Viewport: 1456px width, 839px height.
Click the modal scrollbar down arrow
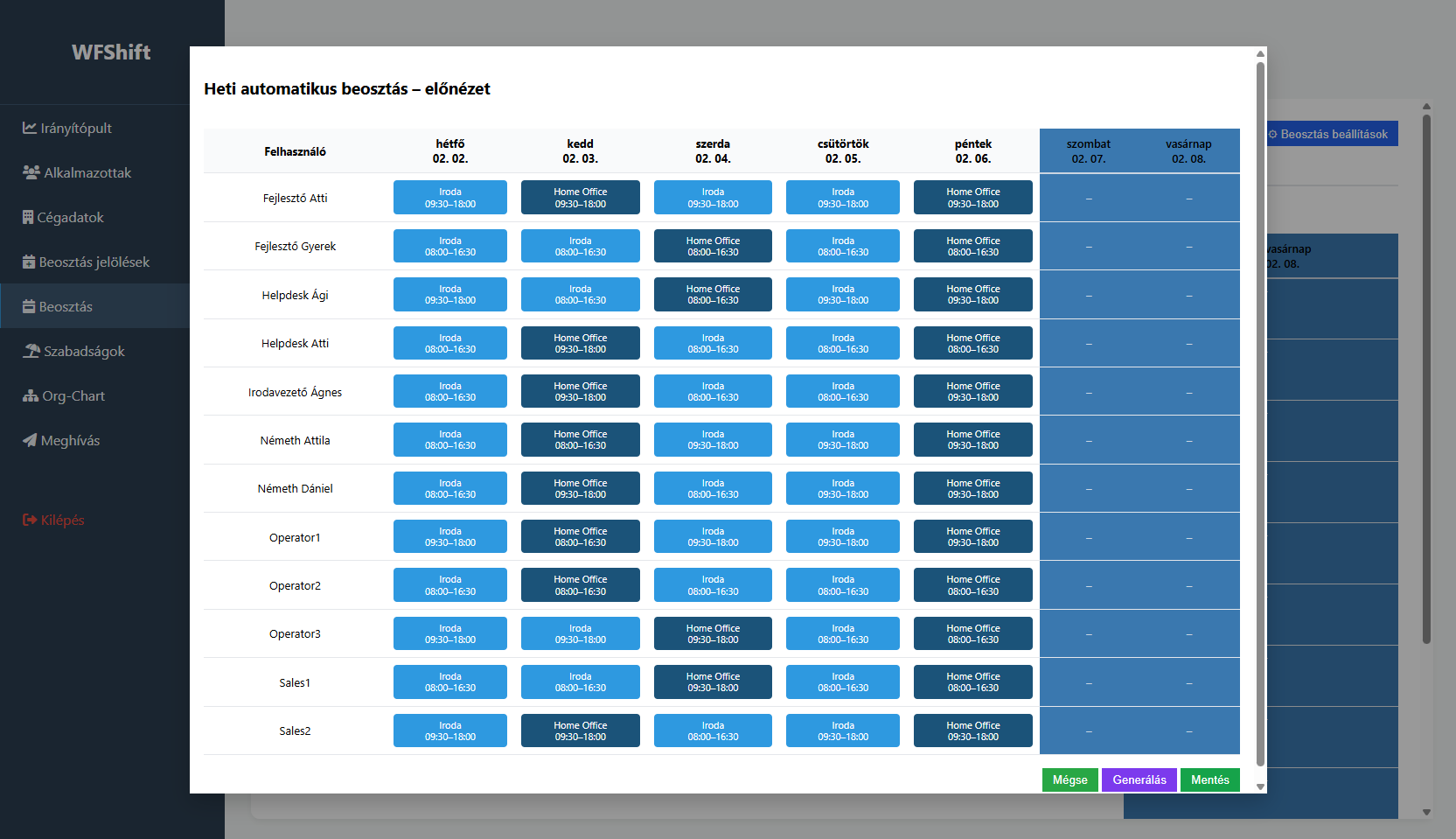(x=1260, y=787)
